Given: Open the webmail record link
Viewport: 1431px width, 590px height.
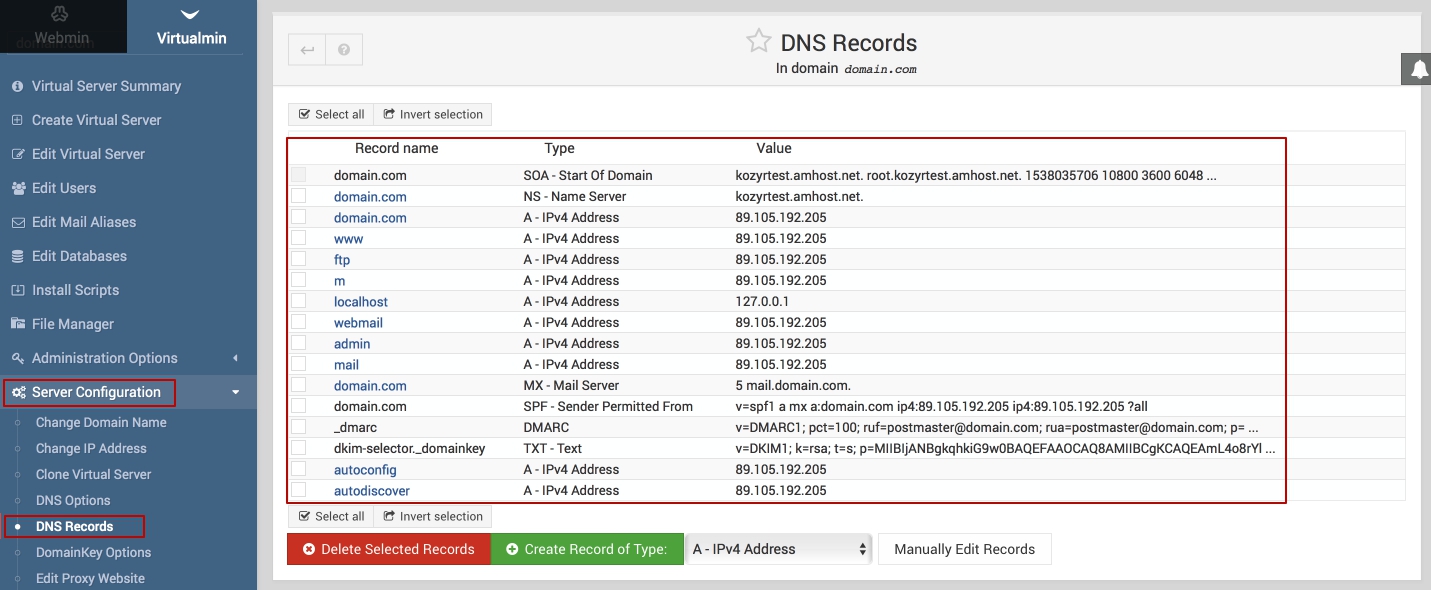Looking at the screenshot, I should pyautogui.click(x=358, y=323).
